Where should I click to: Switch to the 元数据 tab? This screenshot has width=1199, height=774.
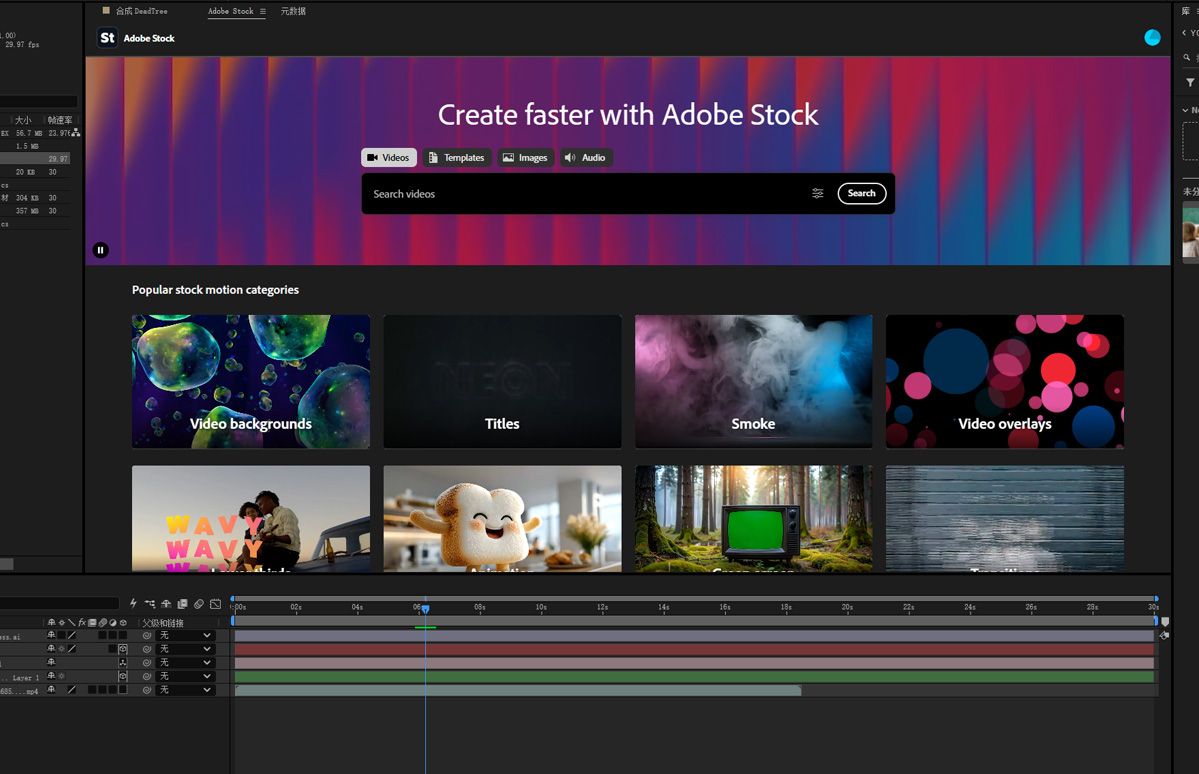point(293,11)
